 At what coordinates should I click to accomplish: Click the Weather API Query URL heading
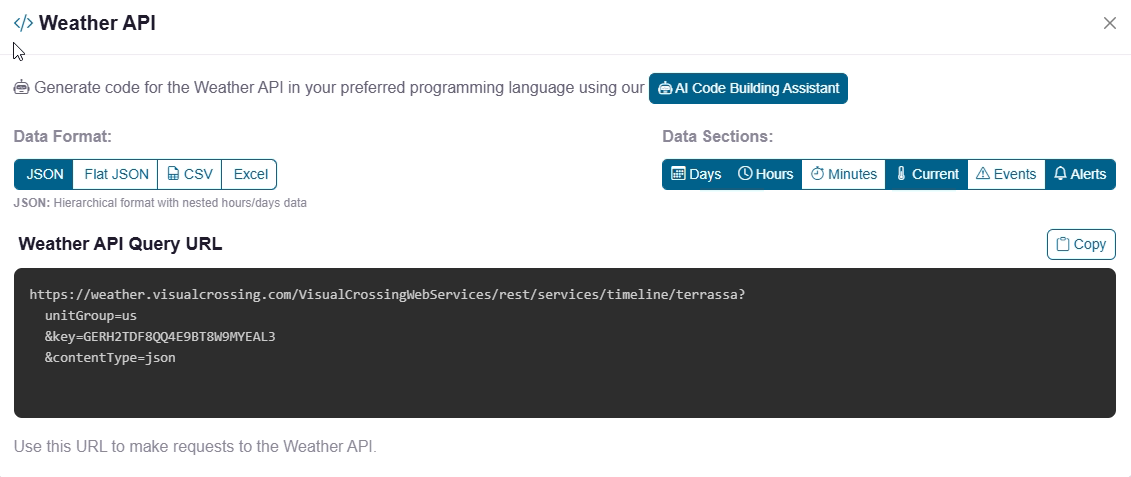(120, 244)
